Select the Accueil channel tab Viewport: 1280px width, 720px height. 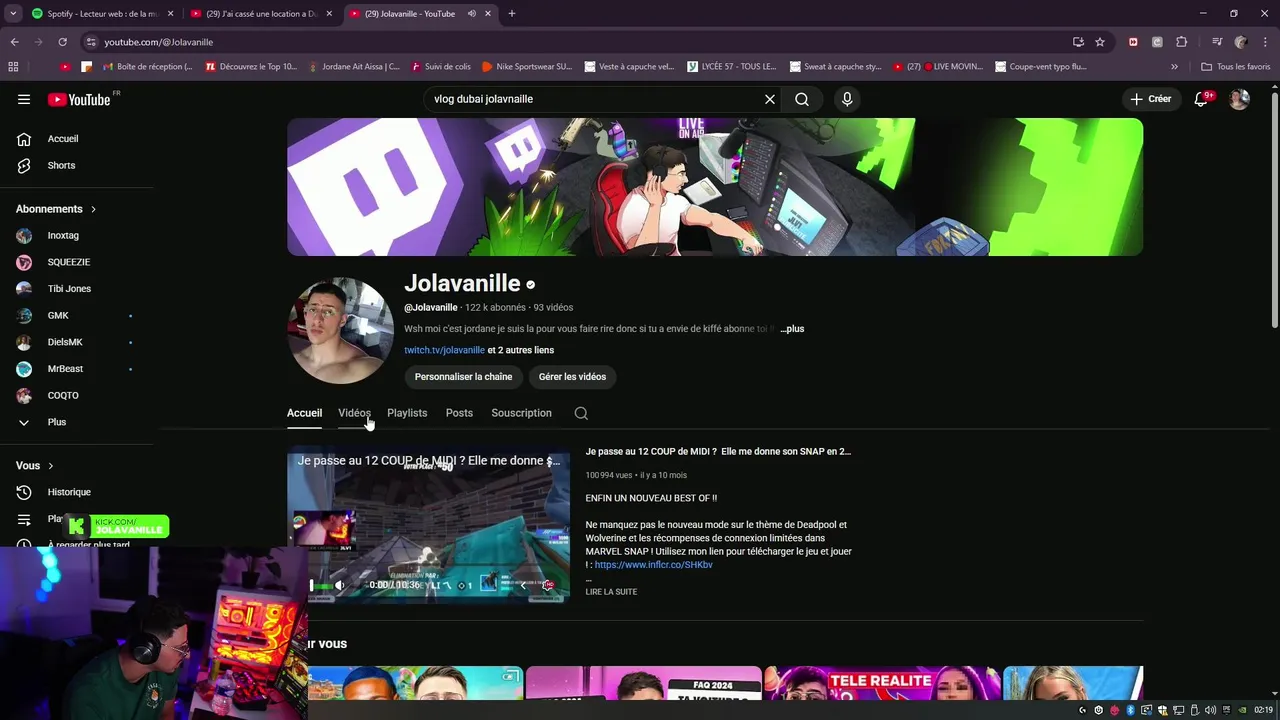pyautogui.click(x=304, y=413)
